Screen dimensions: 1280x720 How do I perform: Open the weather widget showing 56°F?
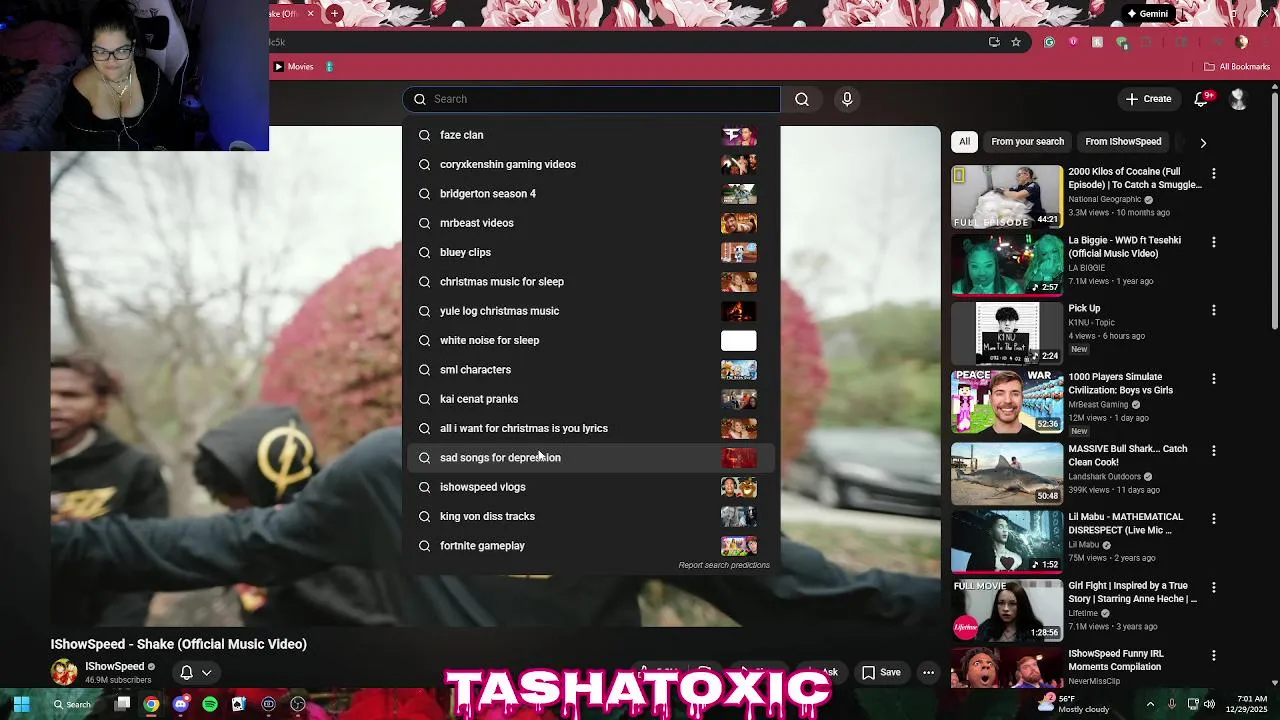click(1073, 704)
